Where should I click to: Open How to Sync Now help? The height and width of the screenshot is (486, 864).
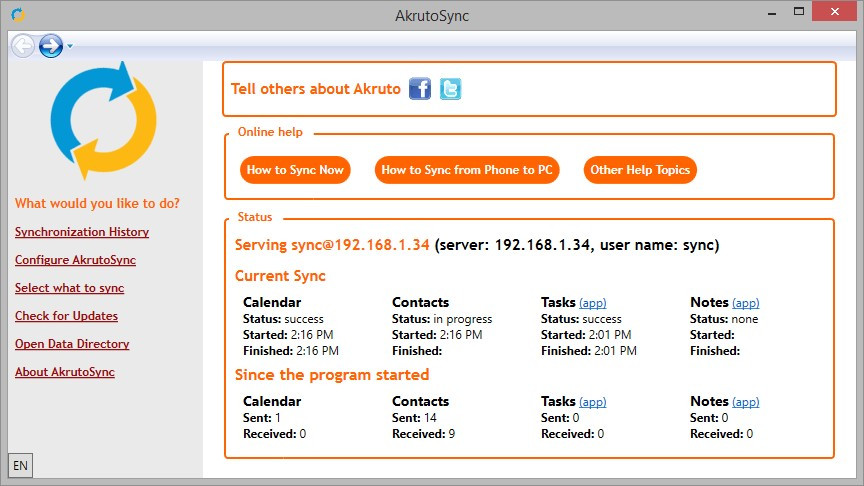coord(295,170)
